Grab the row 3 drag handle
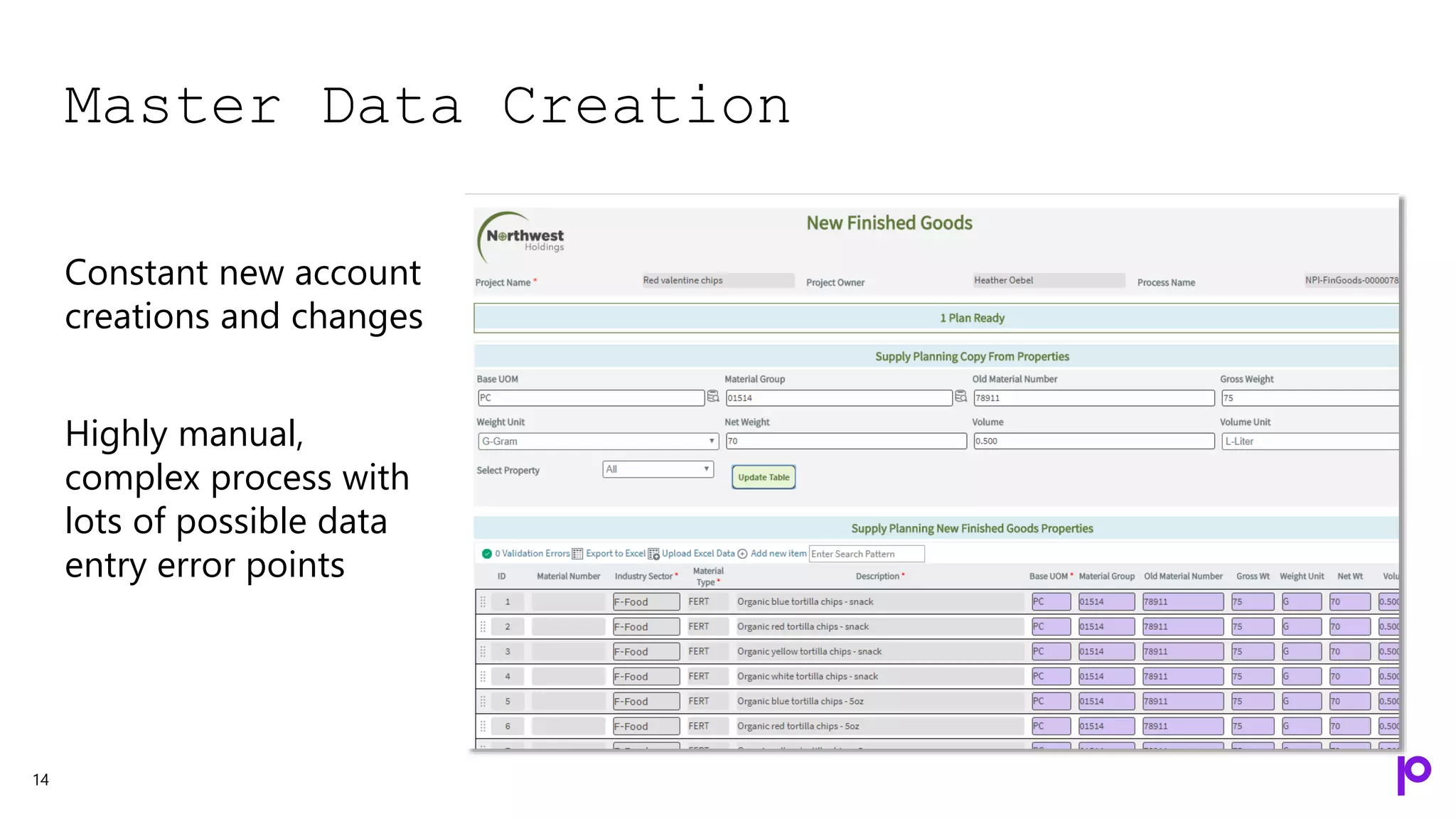Image resolution: width=1456 pixels, height=819 pixels. [483, 652]
